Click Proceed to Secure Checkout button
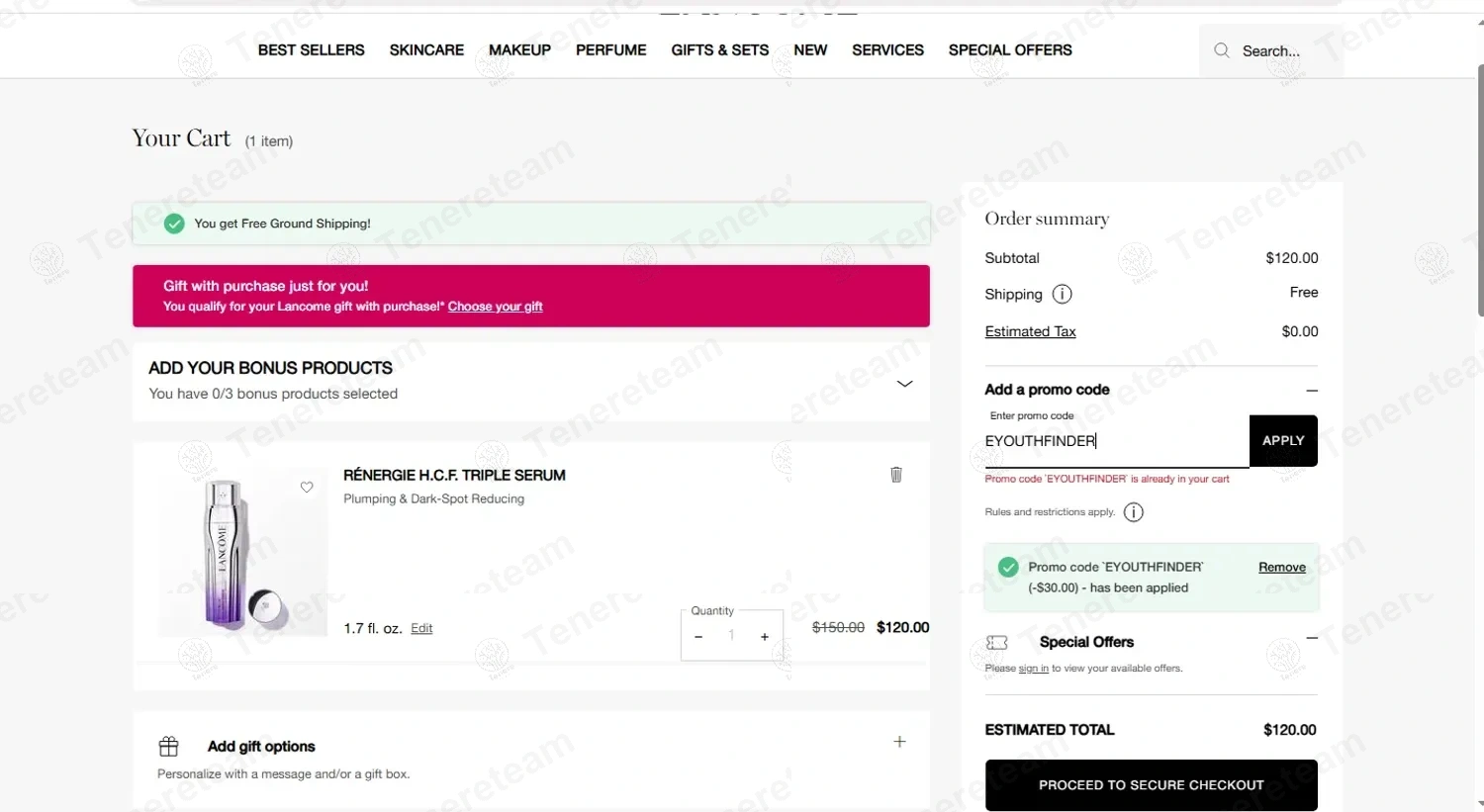Screen dimensions: 1484x812 [x=1151, y=785]
